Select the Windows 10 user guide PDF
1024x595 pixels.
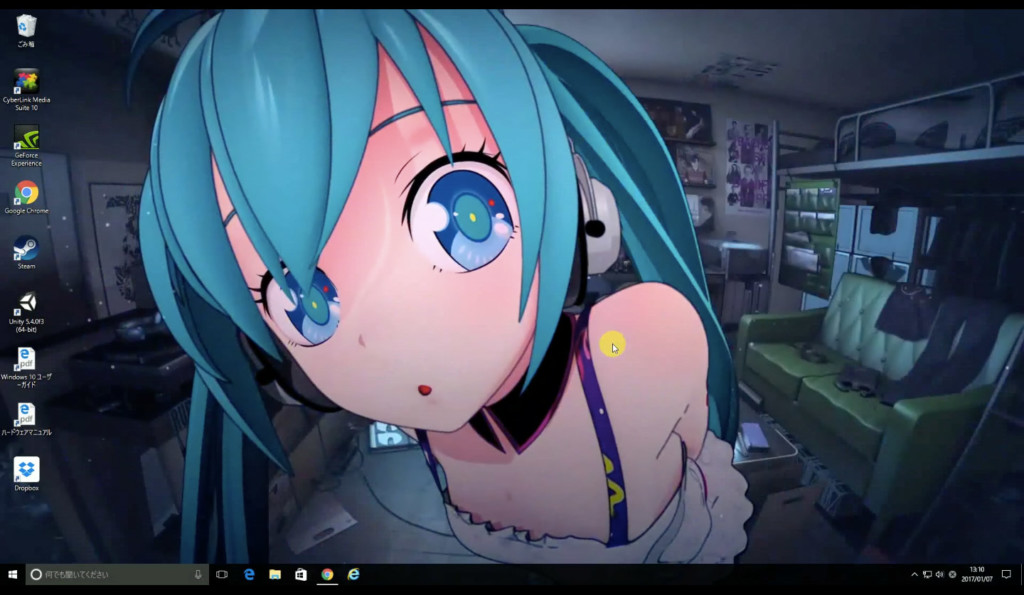(x=26, y=368)
